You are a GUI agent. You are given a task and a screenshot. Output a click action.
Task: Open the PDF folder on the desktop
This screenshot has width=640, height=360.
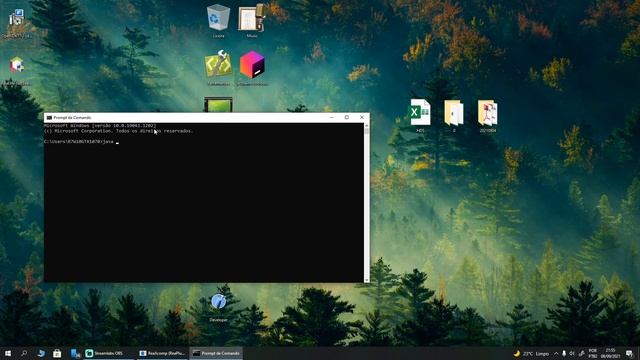click(488, 114)
